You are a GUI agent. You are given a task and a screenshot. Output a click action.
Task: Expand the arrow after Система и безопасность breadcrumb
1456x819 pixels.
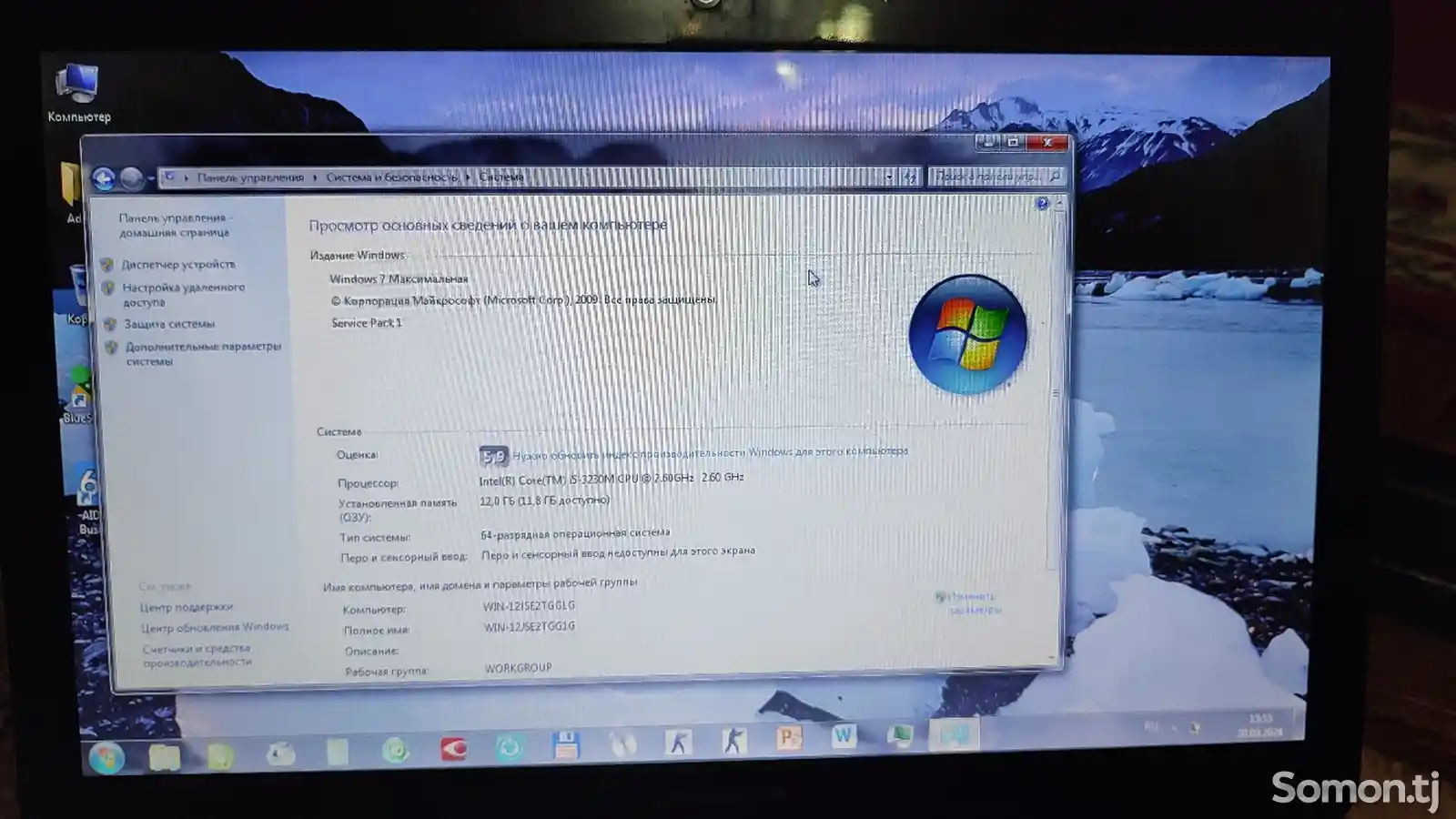469,177
